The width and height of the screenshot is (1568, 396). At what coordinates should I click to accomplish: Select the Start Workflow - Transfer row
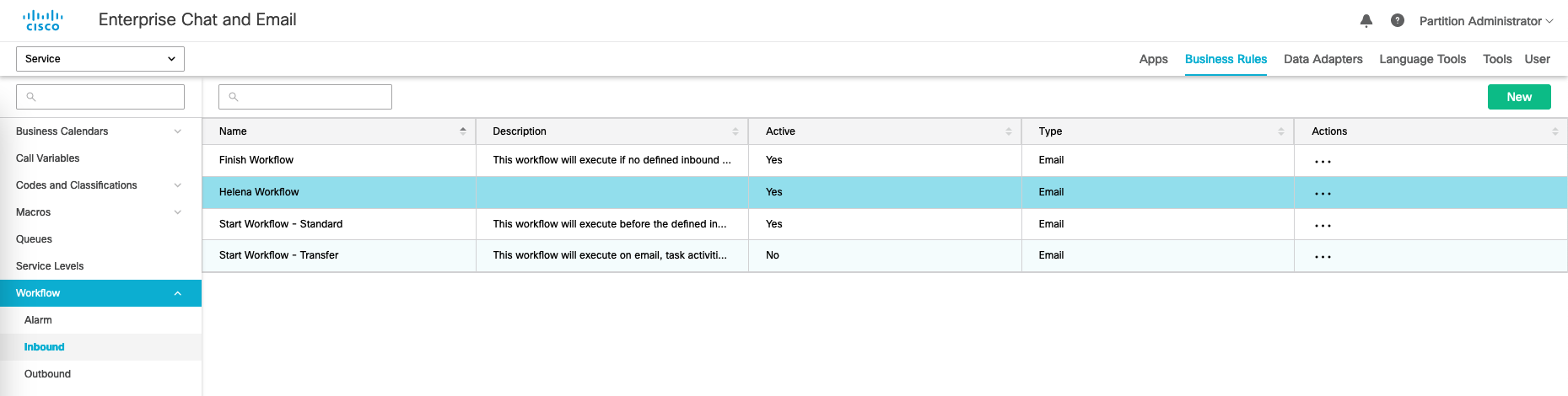point(337,255)
